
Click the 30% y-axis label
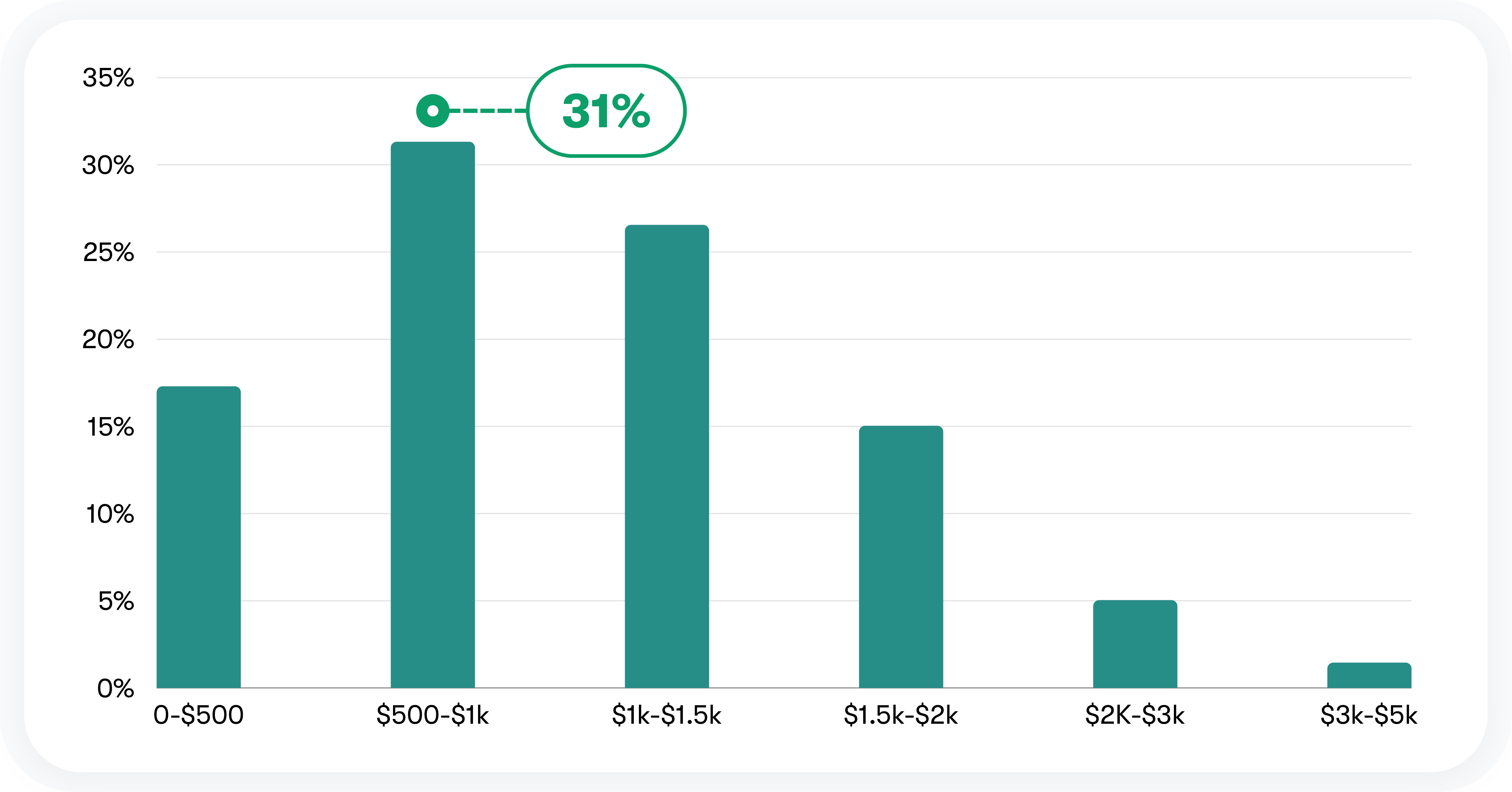(109, 165)
